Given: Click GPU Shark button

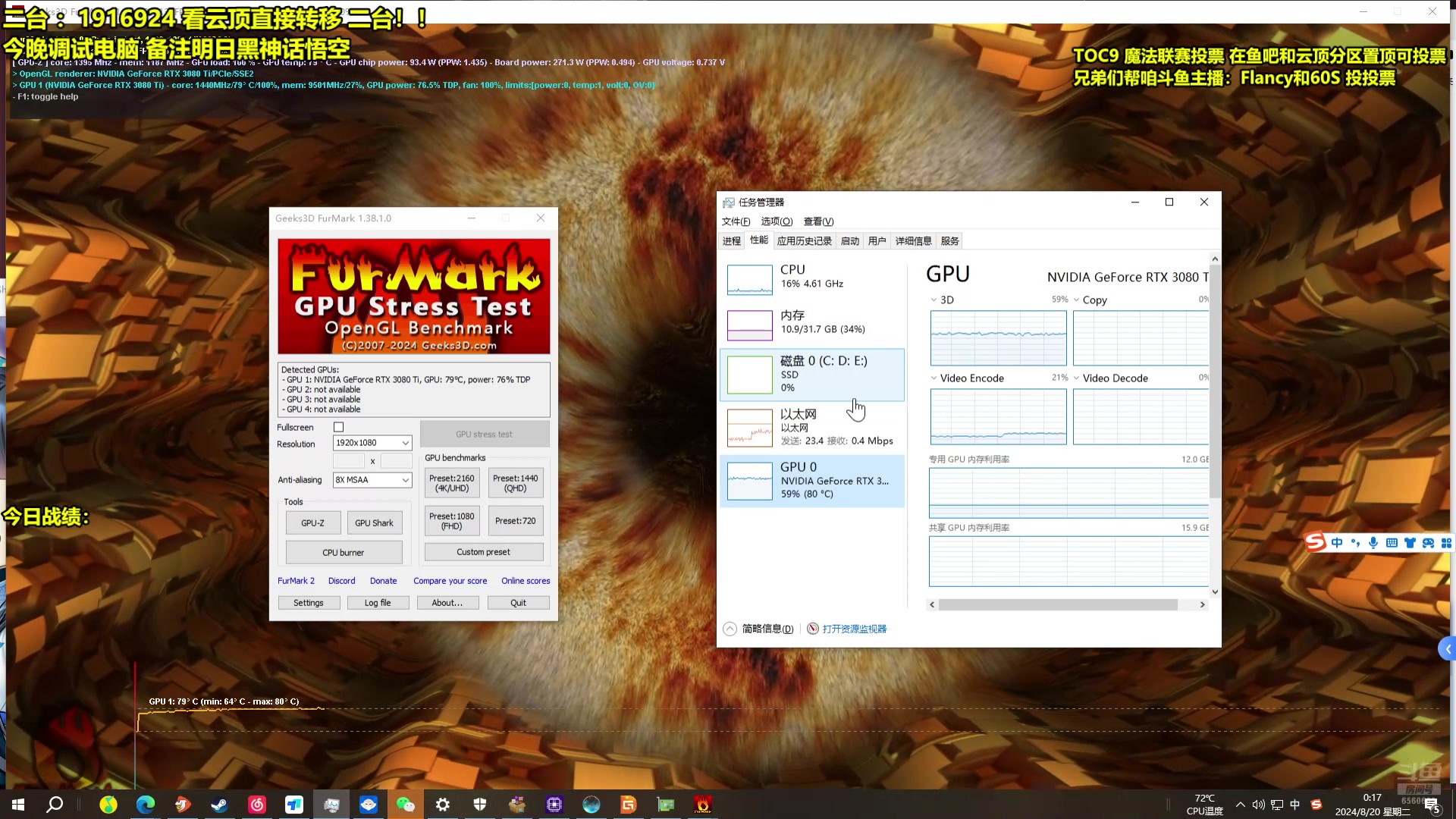Looking at the screenshot, I should (374, 523).
